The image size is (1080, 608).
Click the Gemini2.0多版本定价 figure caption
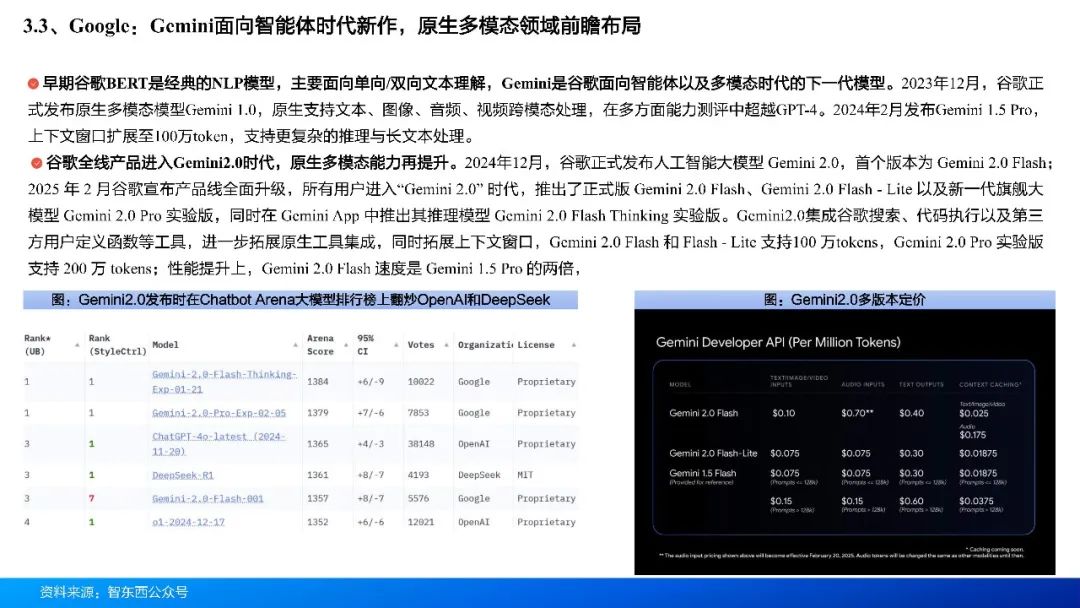tap(844, 300)
